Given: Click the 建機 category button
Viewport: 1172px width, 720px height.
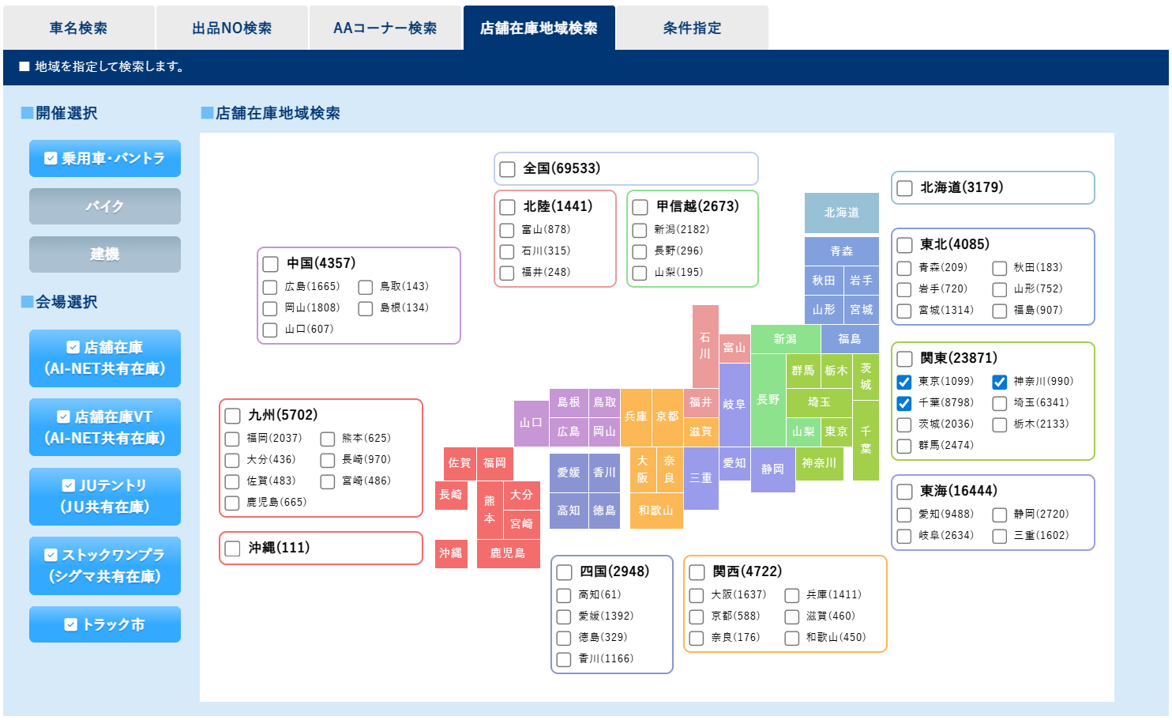Looking at the screenshot, I should pos(104,254).
